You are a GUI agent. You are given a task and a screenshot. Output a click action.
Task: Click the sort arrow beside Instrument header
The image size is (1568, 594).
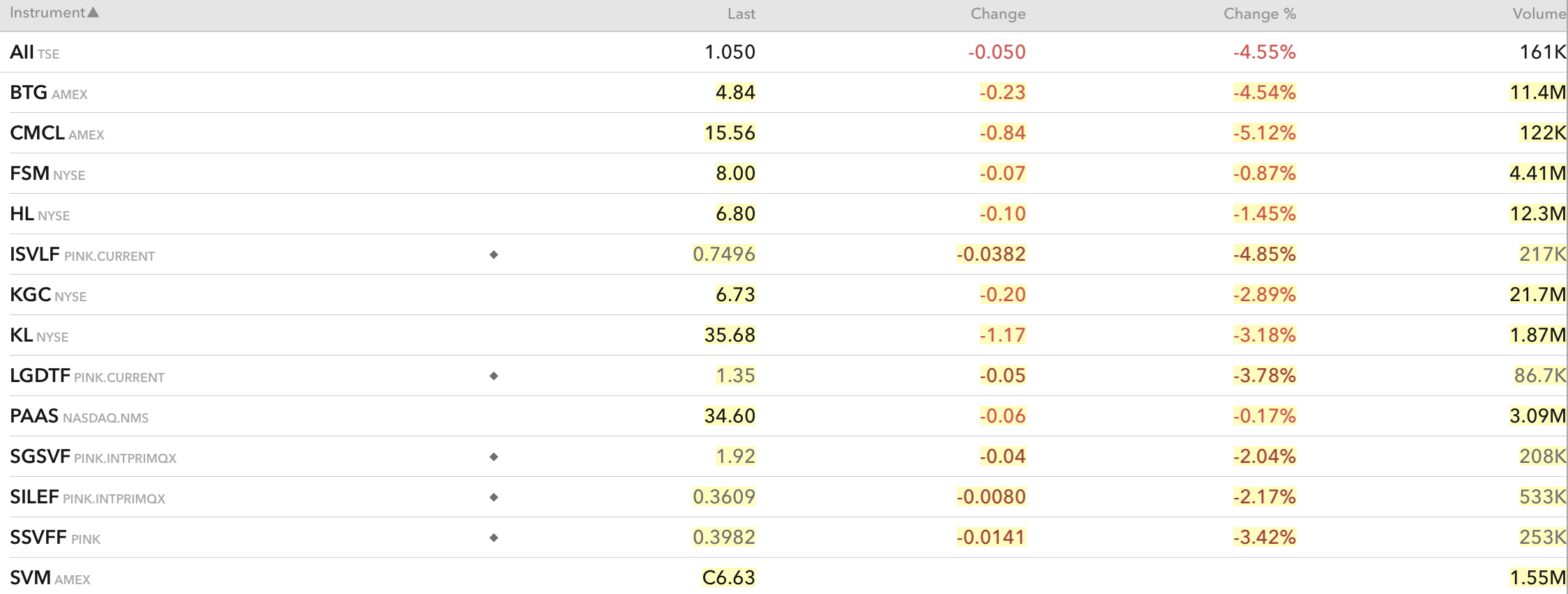[x=93, y=13]
